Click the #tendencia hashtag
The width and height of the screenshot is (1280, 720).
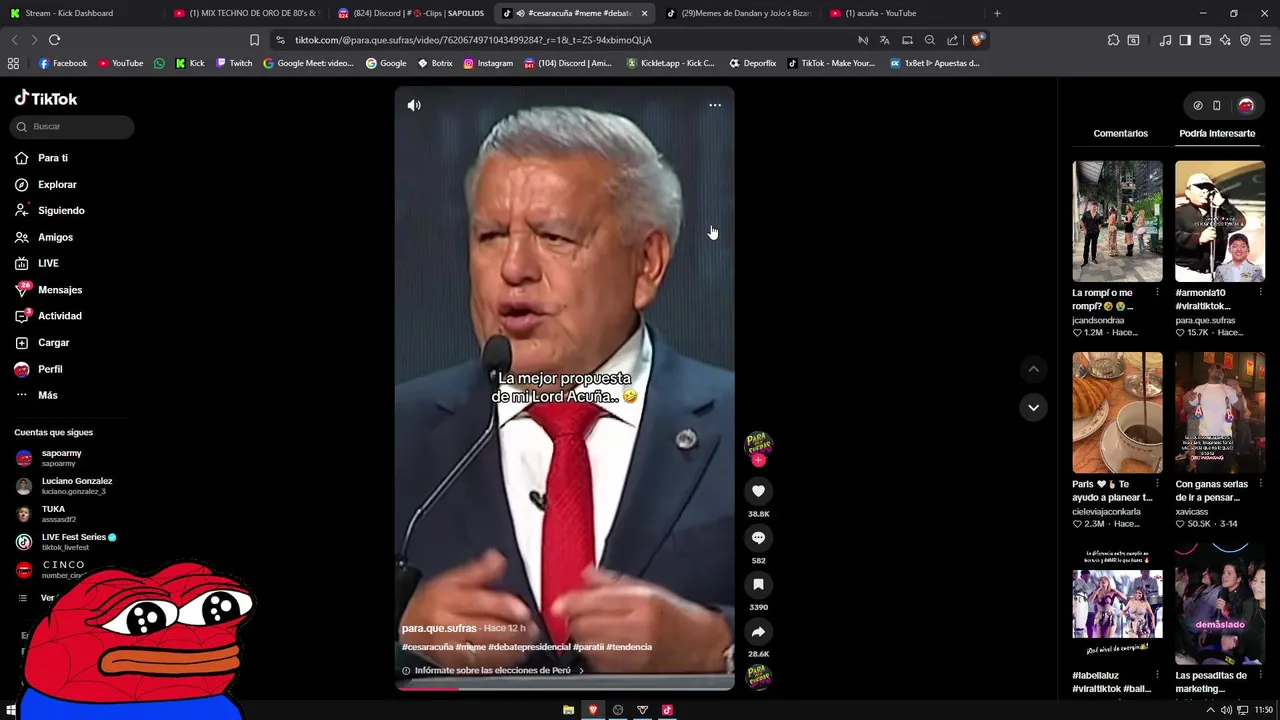629,647
